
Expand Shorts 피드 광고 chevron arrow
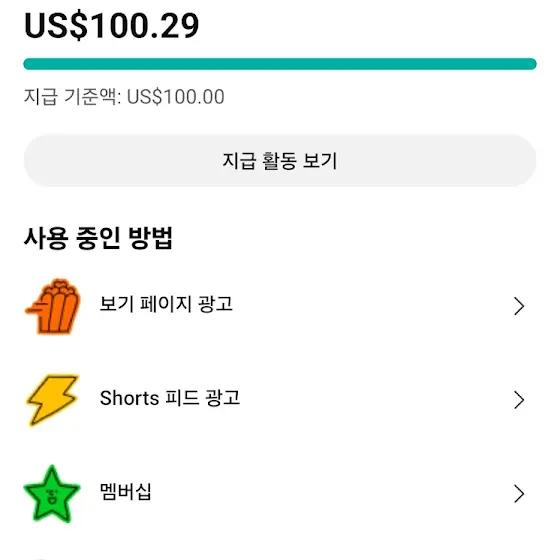click(519, 400)
